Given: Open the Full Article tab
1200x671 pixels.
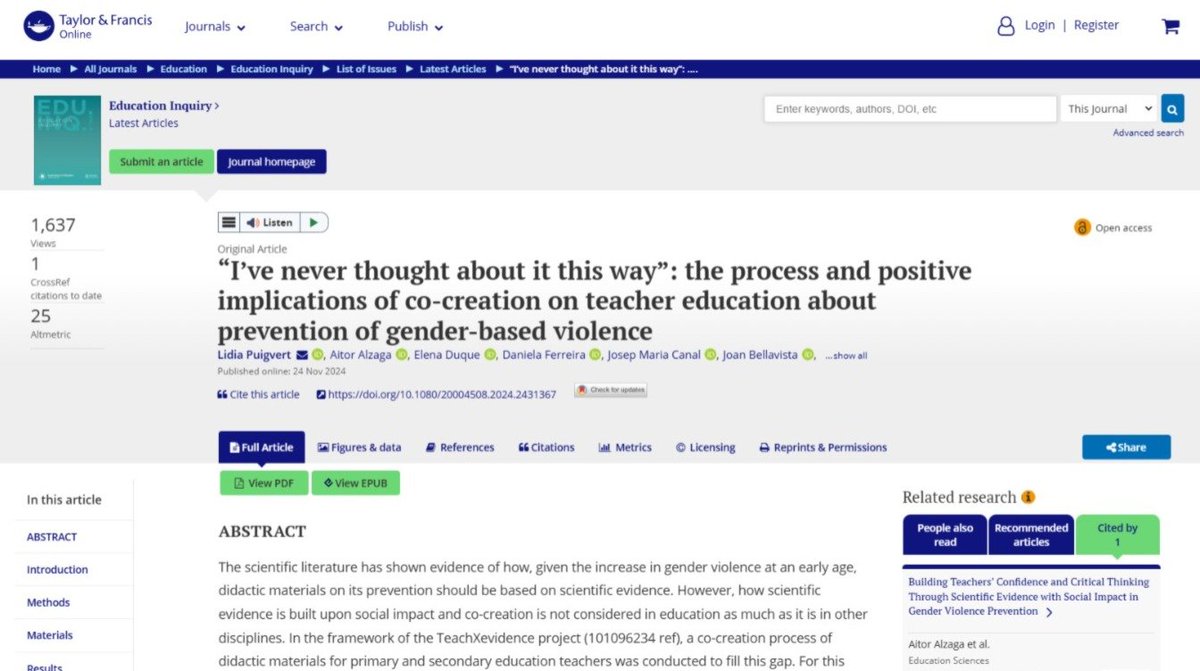Looking at the screenshot, I should tap(261, 447).
